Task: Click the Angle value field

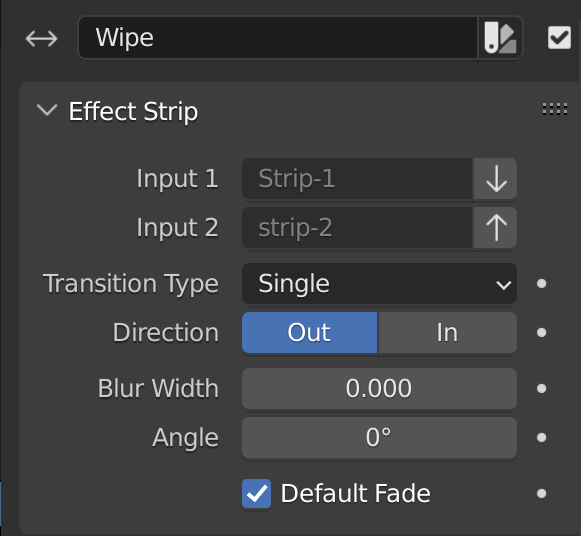Action: click(379, 437)
